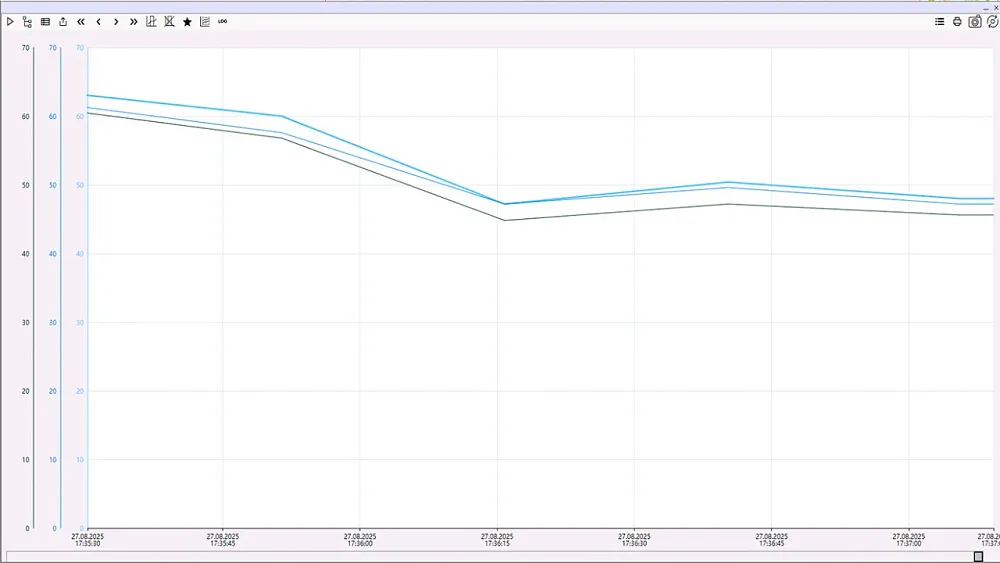Image resolution: width=1000 pixels, height=563 pixels.
Task: Click the crossed-out cursor icon
Action: 169,21
